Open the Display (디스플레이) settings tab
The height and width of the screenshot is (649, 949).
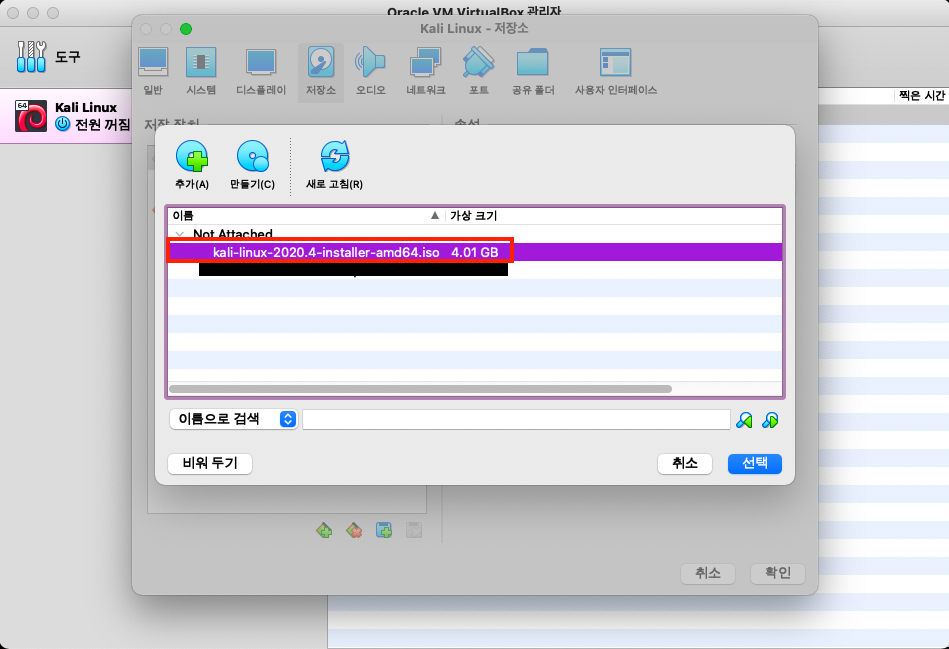click(x=261, y=71)
